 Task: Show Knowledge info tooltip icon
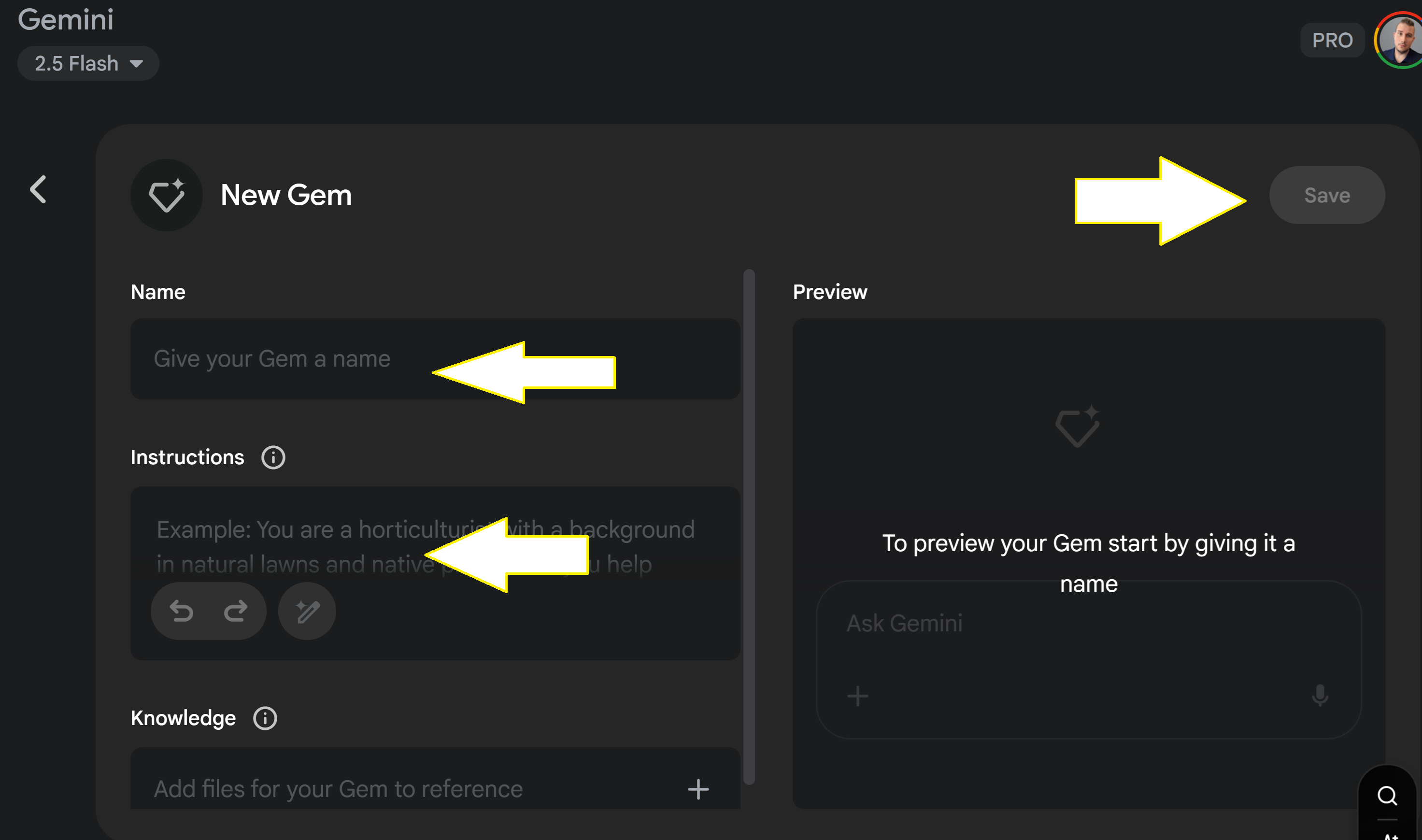[265, 718]
